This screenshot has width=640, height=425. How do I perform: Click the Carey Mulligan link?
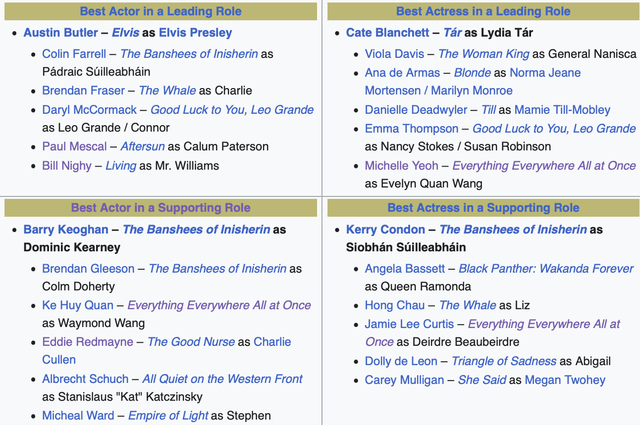[404, 380]
